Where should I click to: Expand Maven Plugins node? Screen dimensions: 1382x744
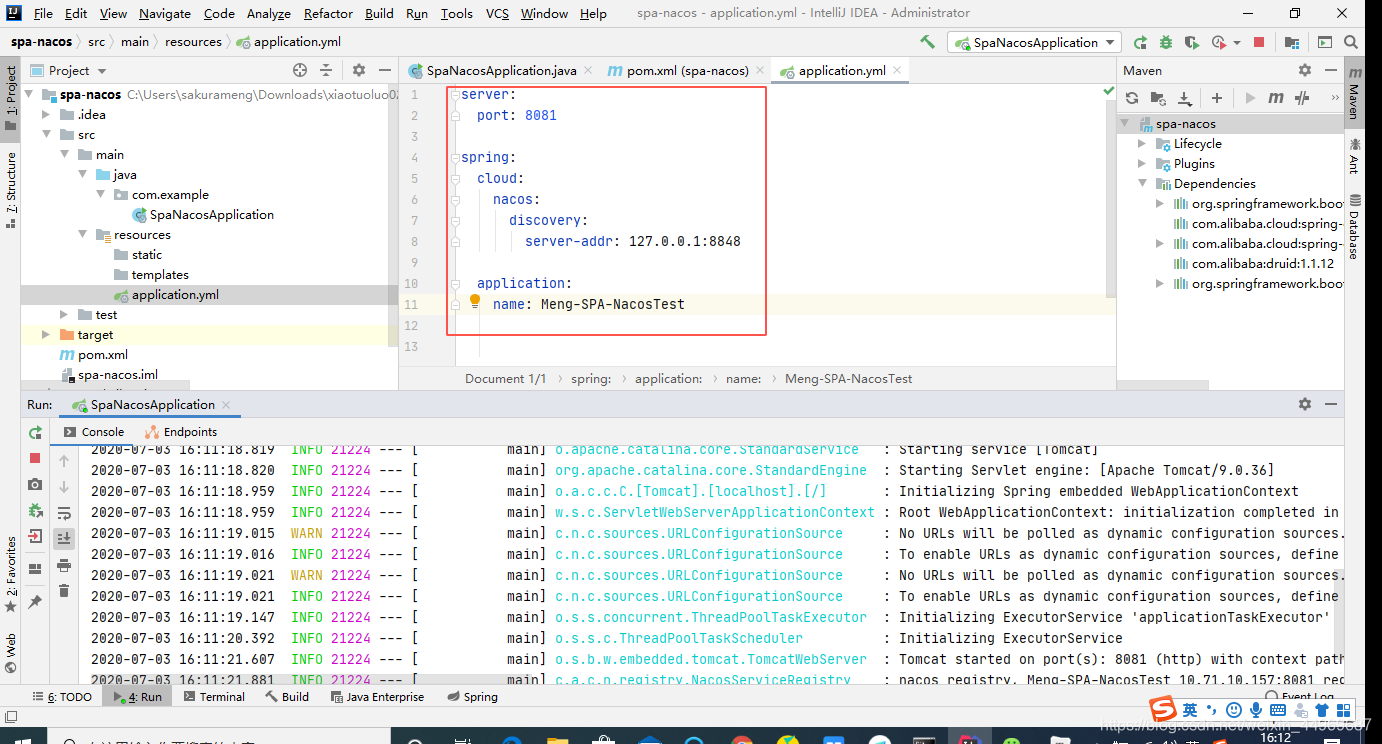tap(1142, 164)
